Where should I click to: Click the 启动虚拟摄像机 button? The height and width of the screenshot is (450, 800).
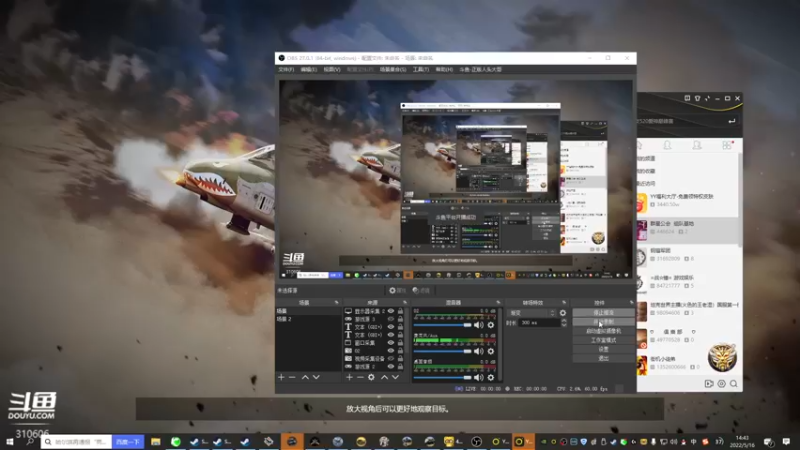(x=603, y=331)
